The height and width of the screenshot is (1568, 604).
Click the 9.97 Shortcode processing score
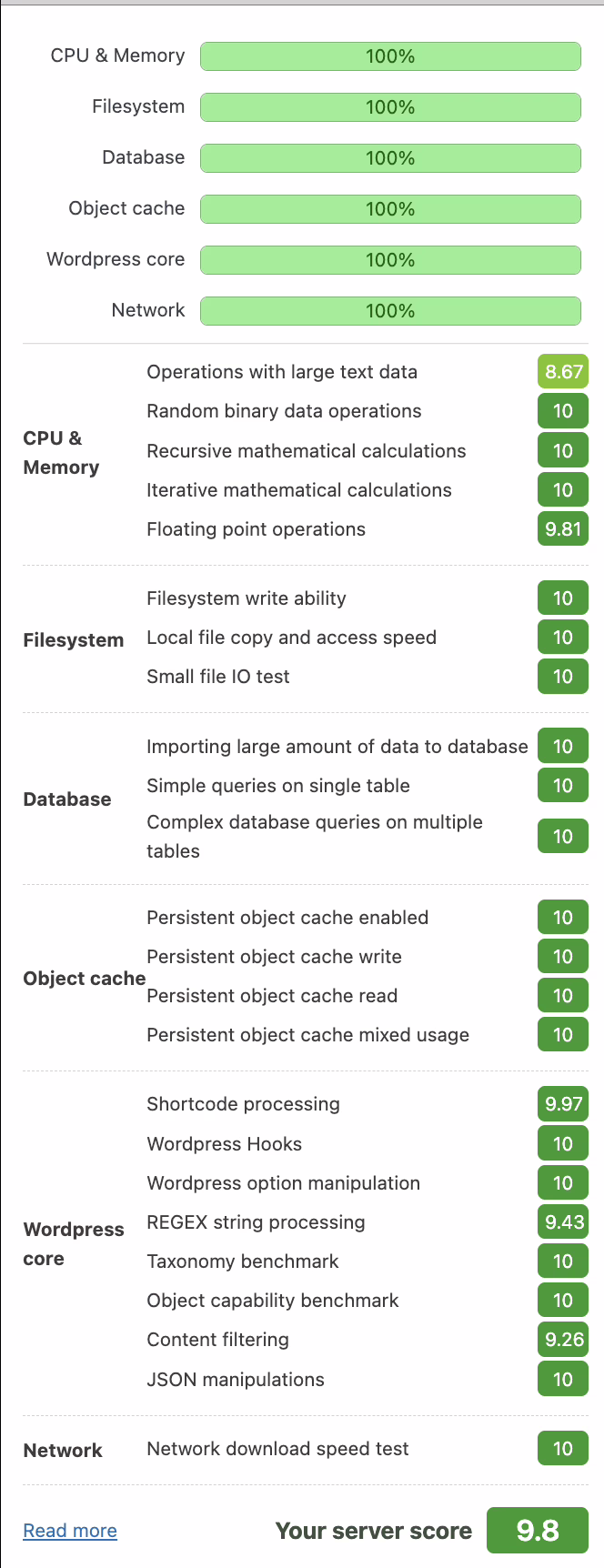point(563,1104)
